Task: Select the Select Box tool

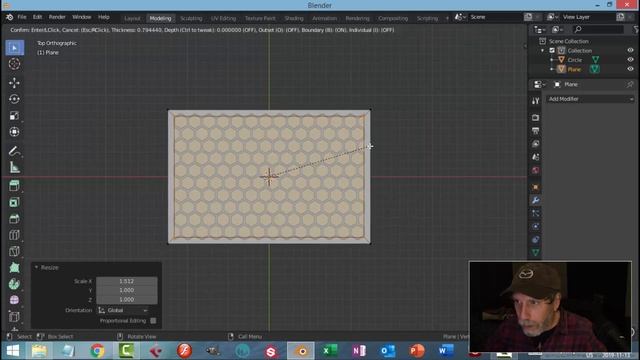Action: (x=14, y=48)
